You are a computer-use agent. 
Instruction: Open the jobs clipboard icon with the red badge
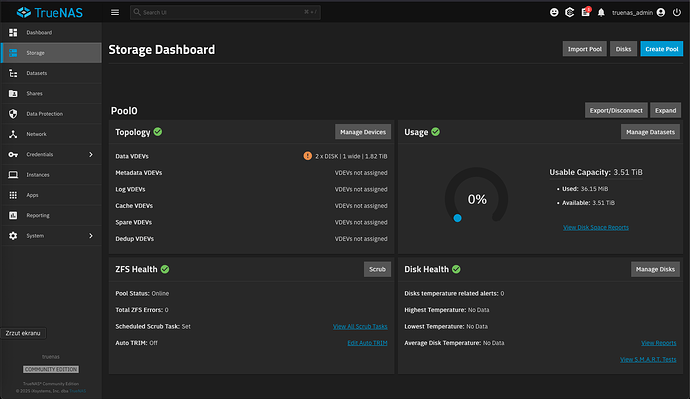coord(586,12)
